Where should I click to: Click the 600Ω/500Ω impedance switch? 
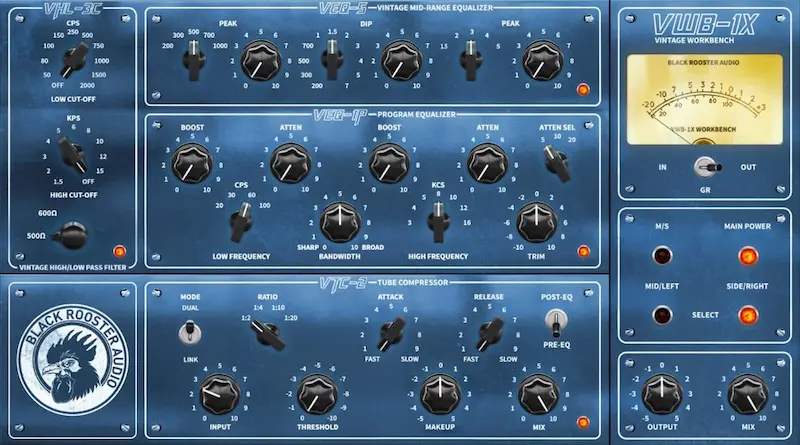pos(70,236)
